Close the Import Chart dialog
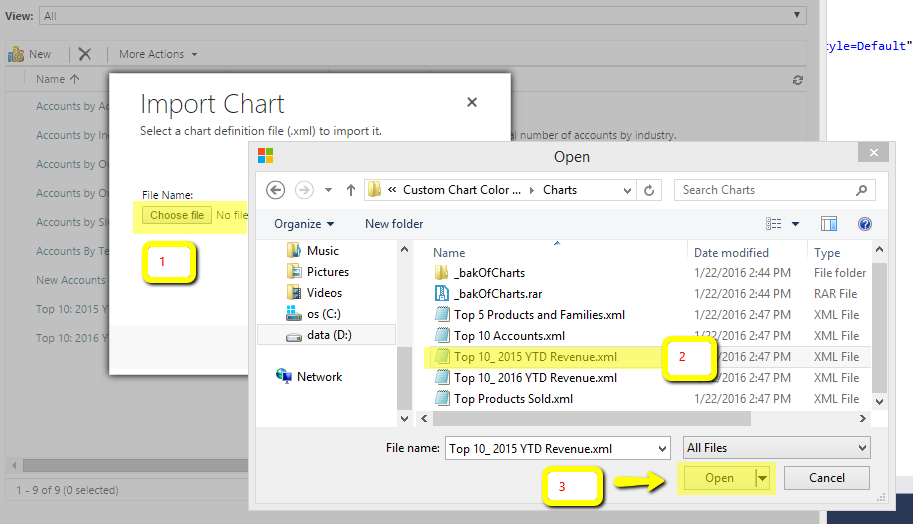The width and height of the screenshot is (913, 524). pyautogui.click(x=472, y=102)
